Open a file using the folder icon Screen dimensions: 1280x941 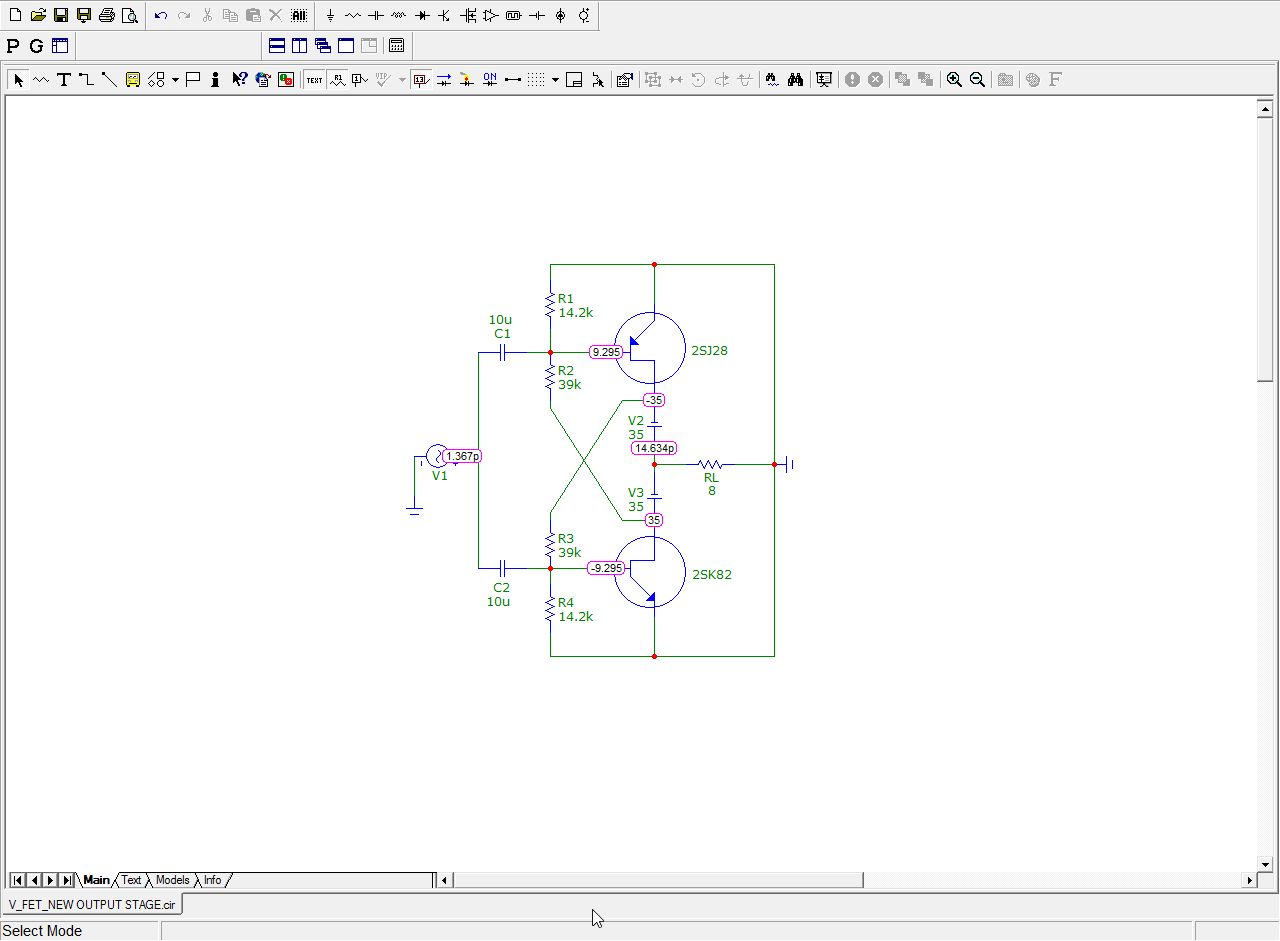38,15
